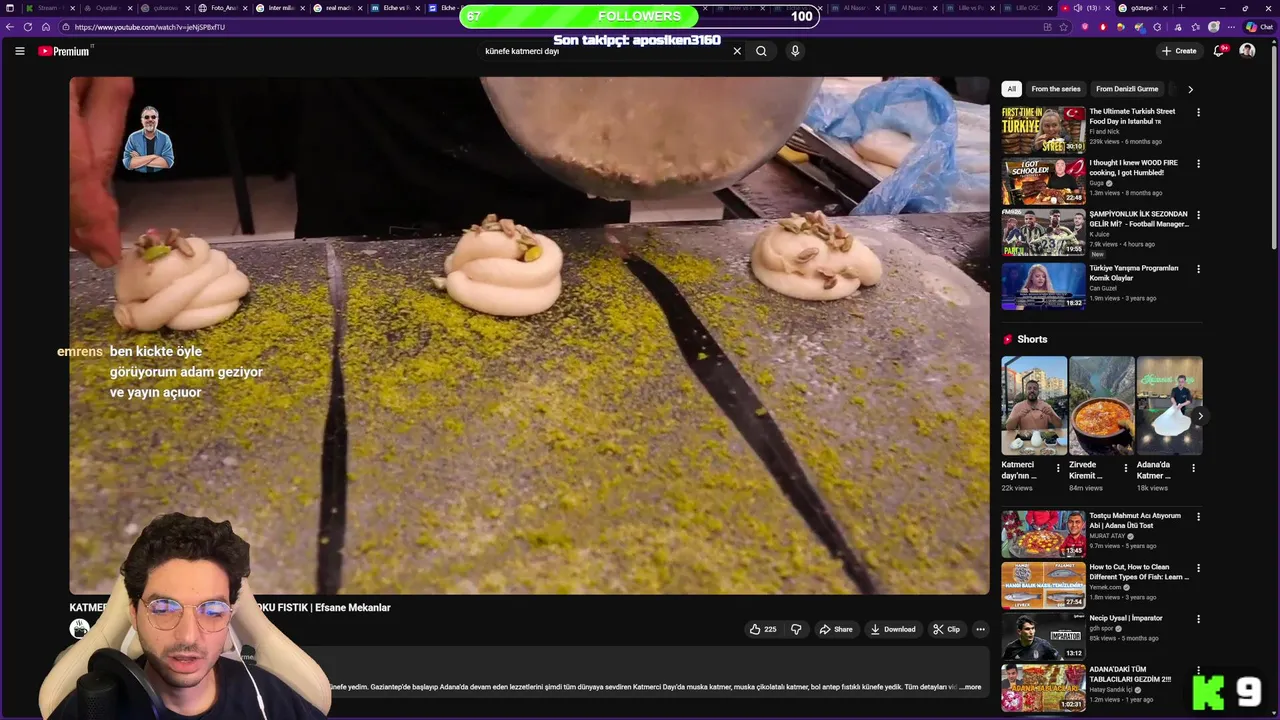Open the YouTube hamburger guide menu

pyautogui.click(x=19, y=51)
